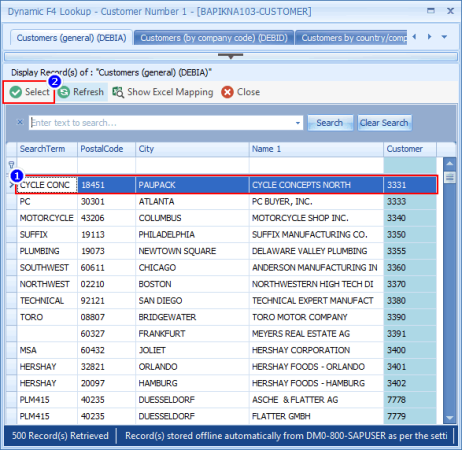
Task: Click the Clear Search button
Action: click(x=384, y=123)
